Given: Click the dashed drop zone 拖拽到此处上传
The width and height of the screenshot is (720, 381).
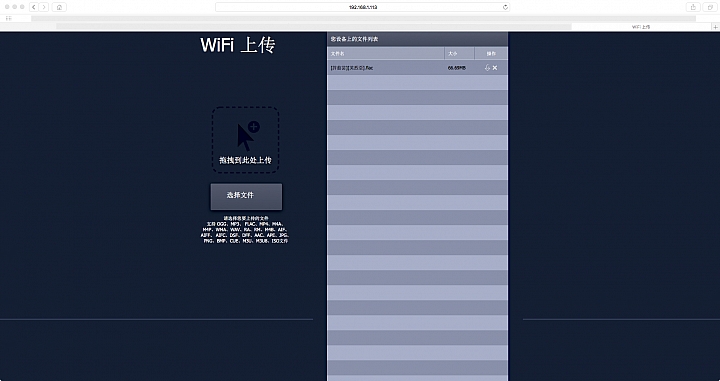Looking at the screenshot, I should click(245, 140).
